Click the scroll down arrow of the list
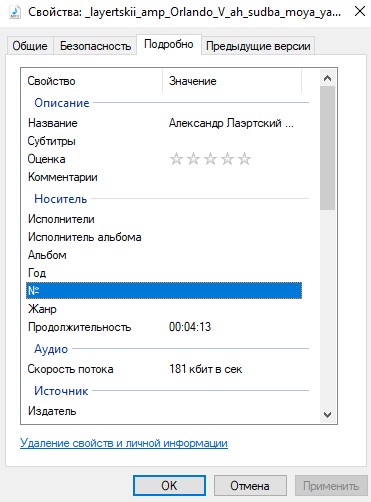371x502 pixels. point(327,415)
